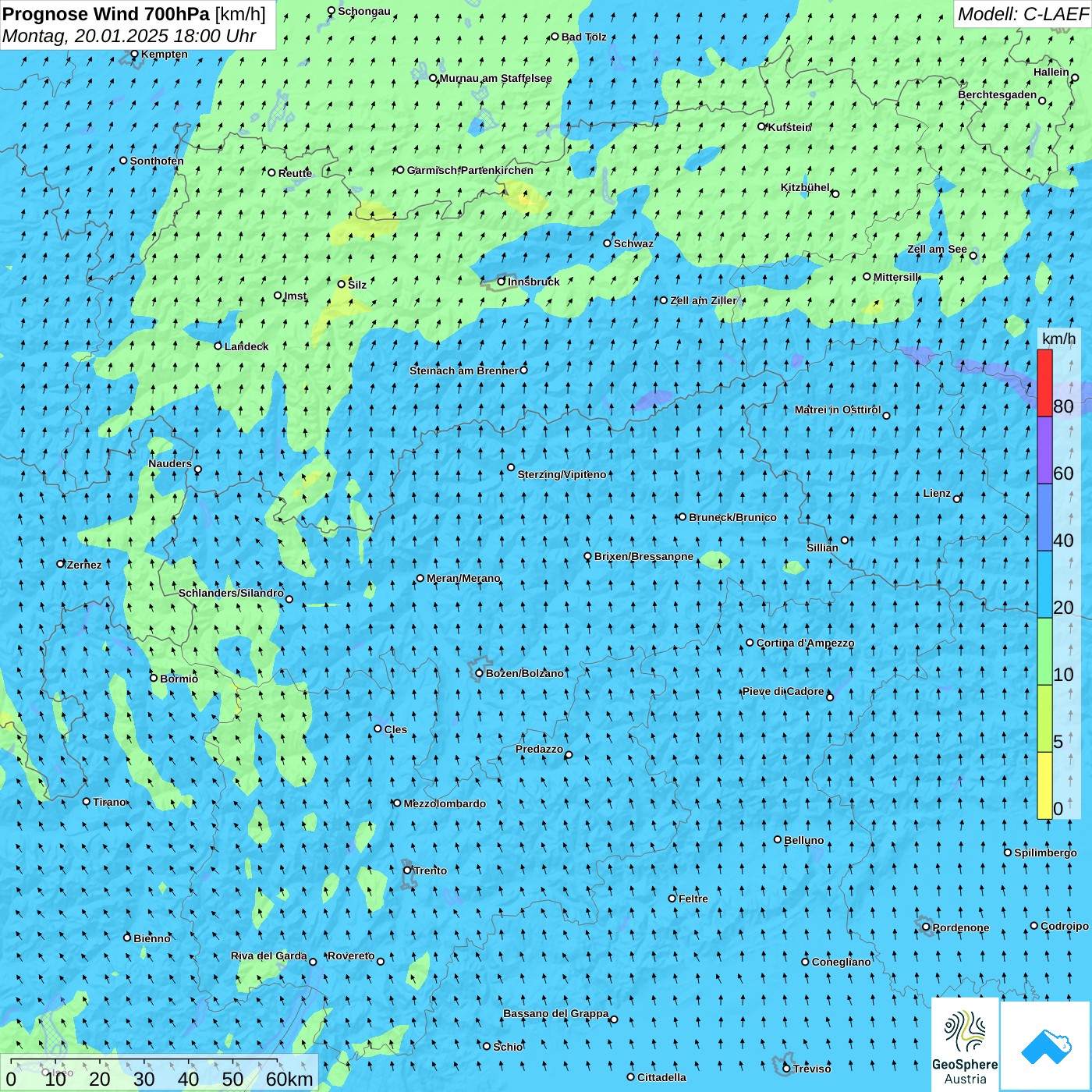Click the Bozen/Bolzano city marker
The height and width of the screenshot is (1092, 1092).
(x=480, y=673)
